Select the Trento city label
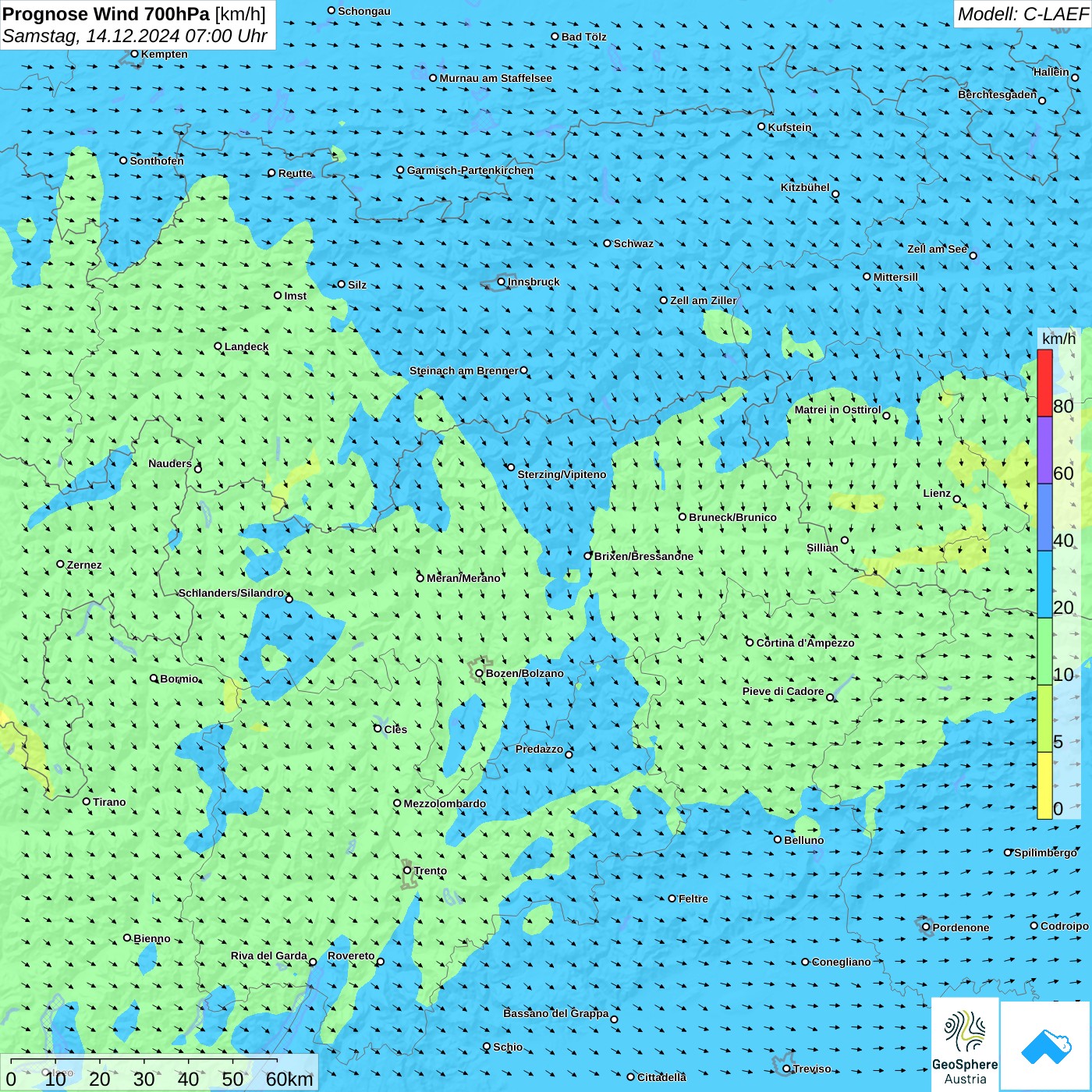1092x1092 pixels. tap(431, 870)
